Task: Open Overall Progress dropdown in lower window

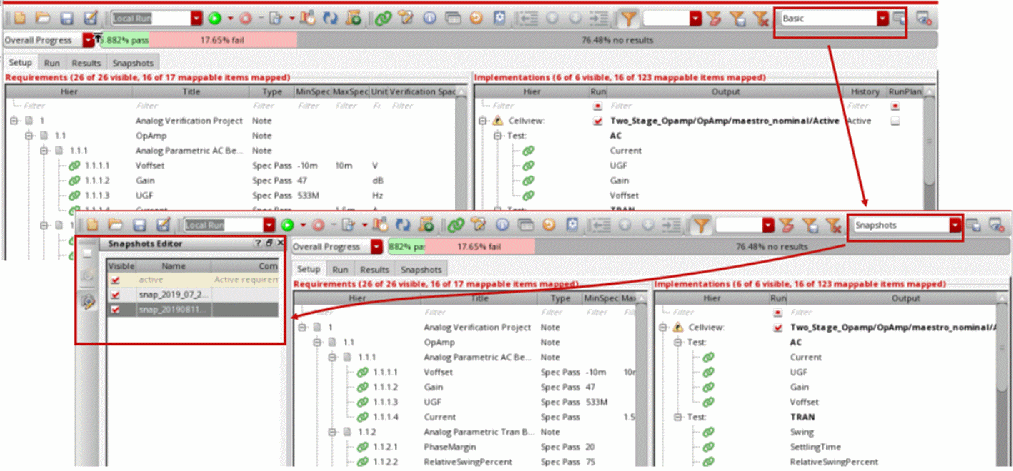Action: pos(376,247)
